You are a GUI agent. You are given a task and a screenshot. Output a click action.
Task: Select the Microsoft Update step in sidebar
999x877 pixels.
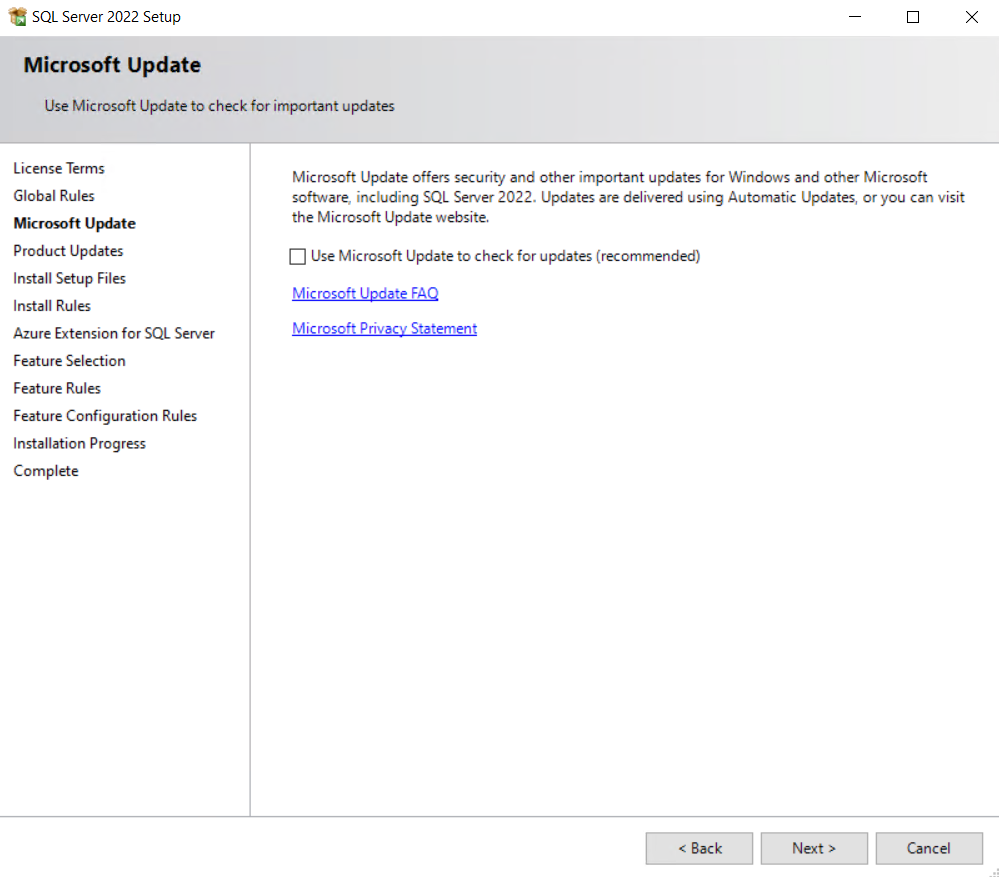coord(75,223)
